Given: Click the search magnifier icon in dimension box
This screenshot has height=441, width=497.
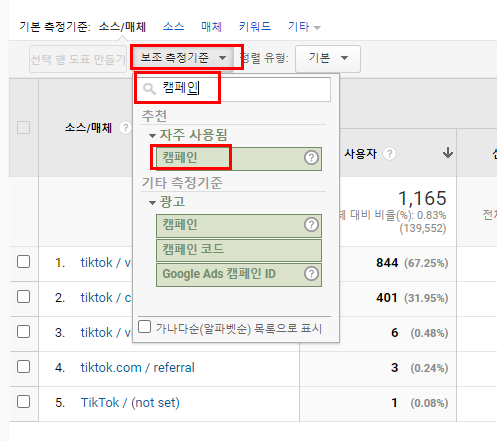Looking at the screenshot, I should (x=149, y=89).
